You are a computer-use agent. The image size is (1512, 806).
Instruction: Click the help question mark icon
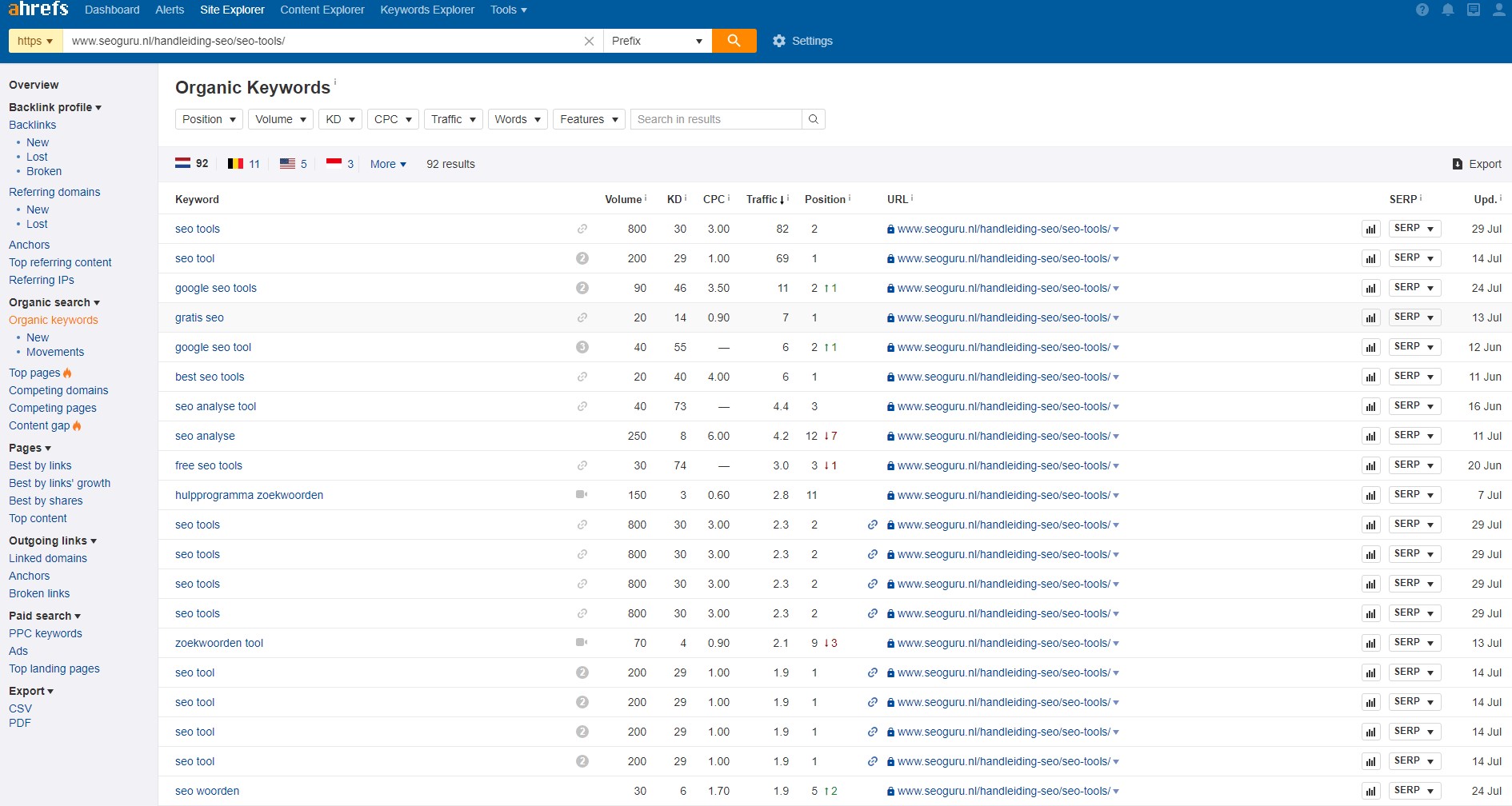(x=1422, y=10)
